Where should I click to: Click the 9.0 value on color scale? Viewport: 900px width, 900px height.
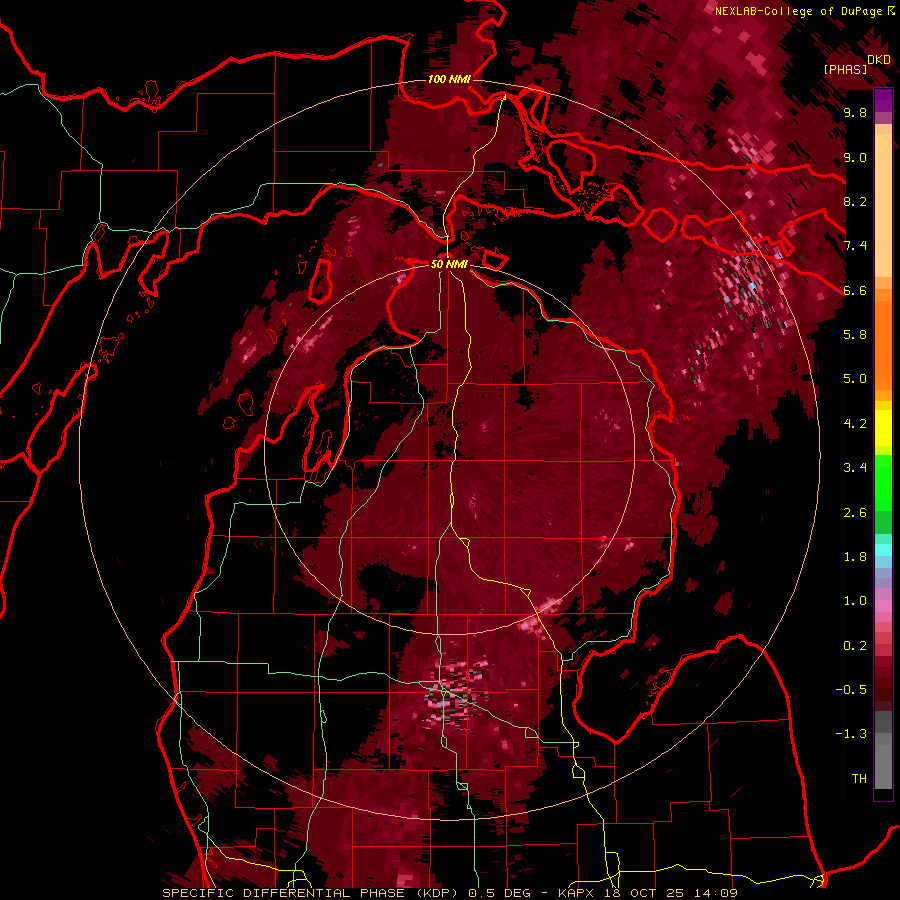[x=855, y=157]
